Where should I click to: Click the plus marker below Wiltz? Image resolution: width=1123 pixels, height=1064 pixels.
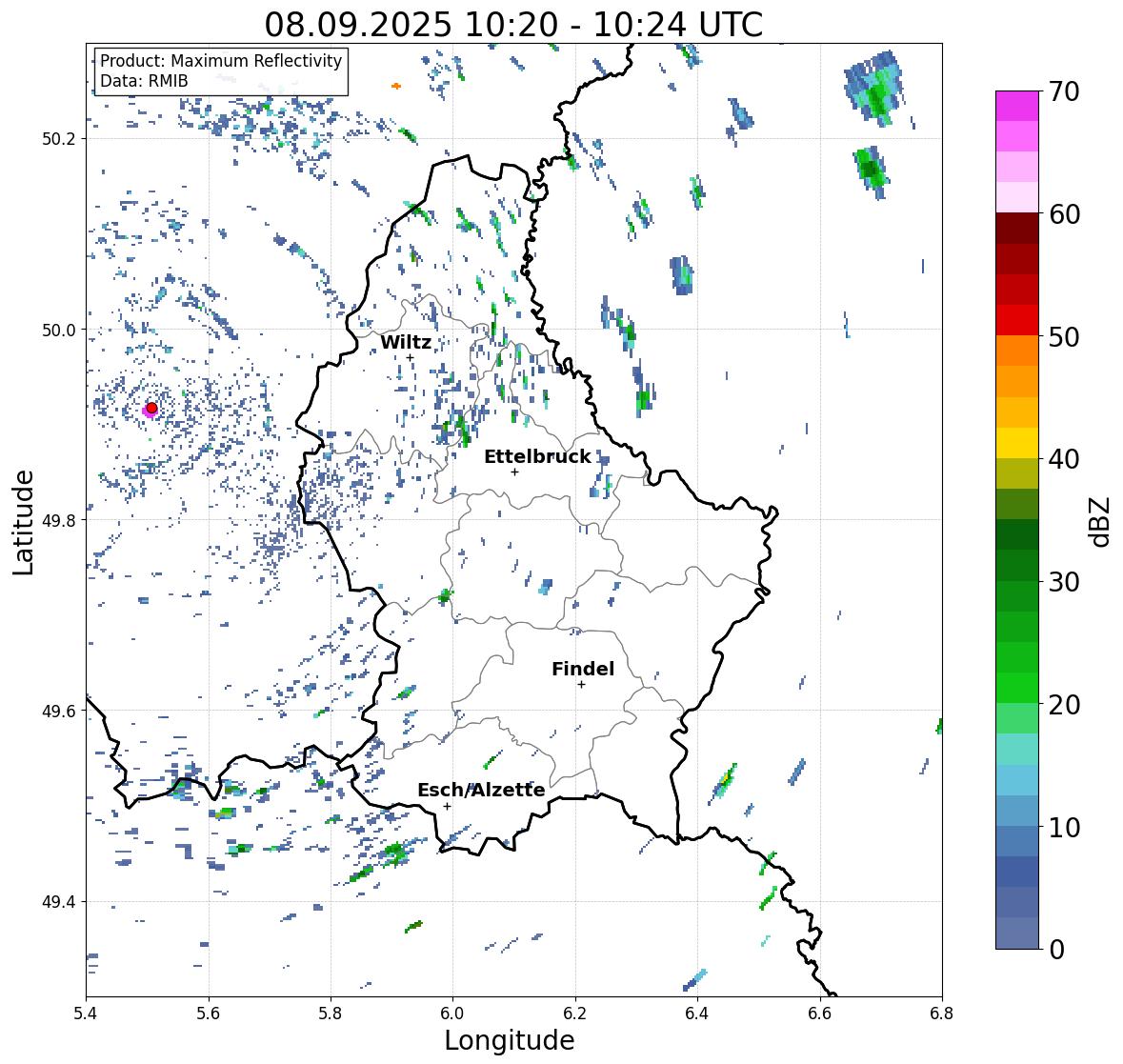pos(410,358)
